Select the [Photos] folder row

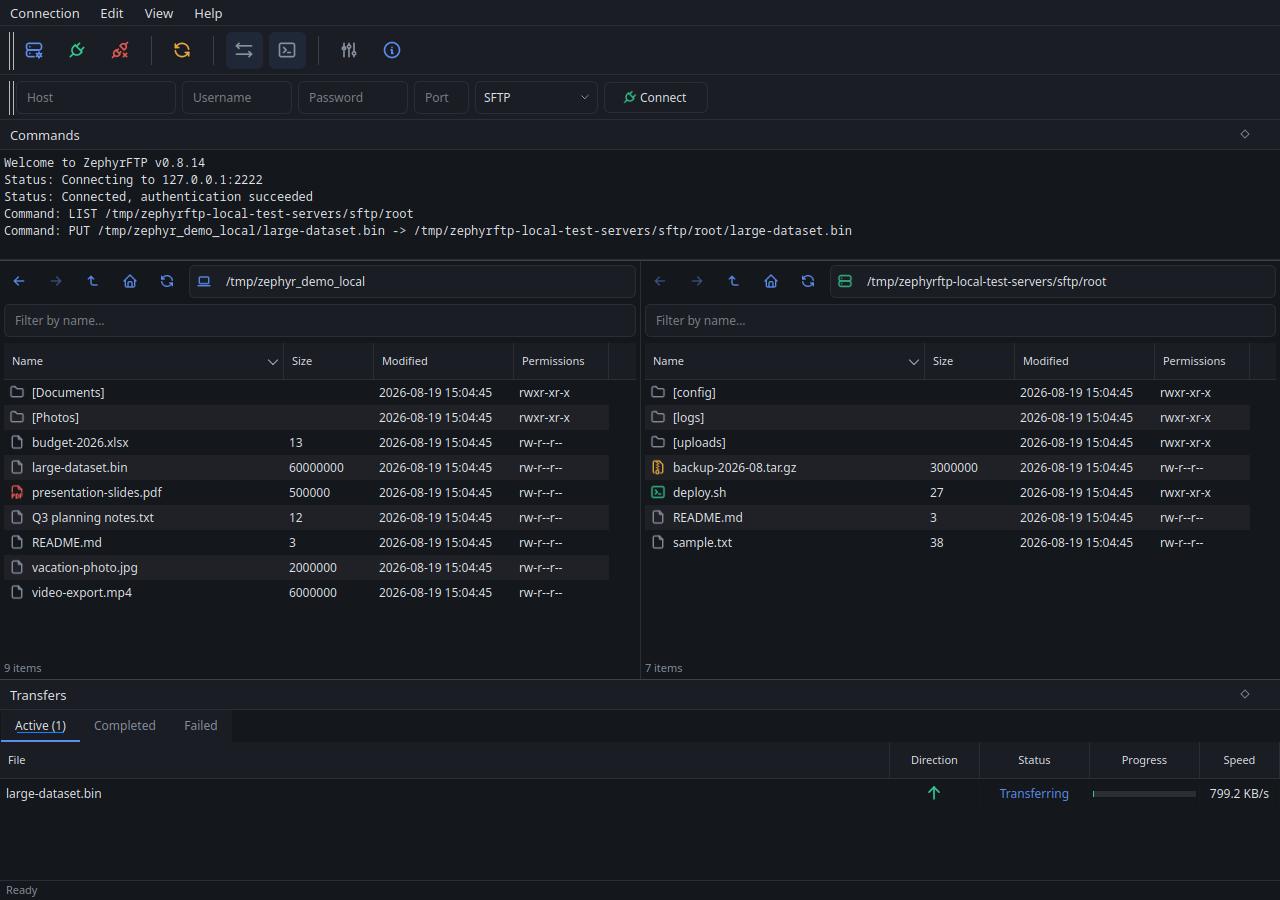[x=306, y=417]
